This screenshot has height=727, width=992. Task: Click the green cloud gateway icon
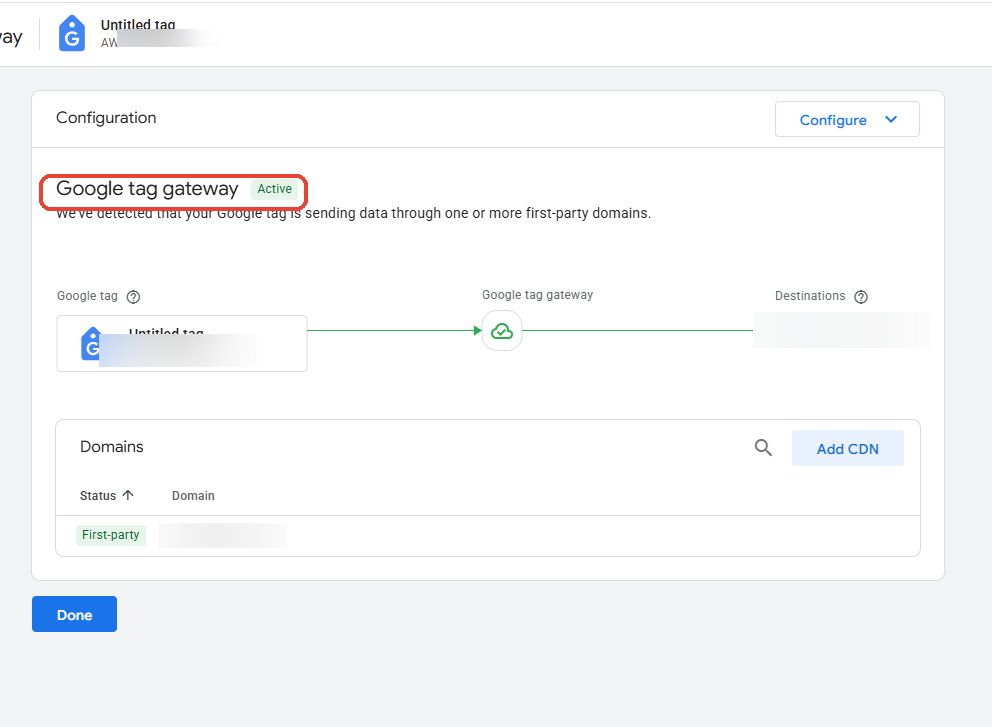tap(502, 330)
